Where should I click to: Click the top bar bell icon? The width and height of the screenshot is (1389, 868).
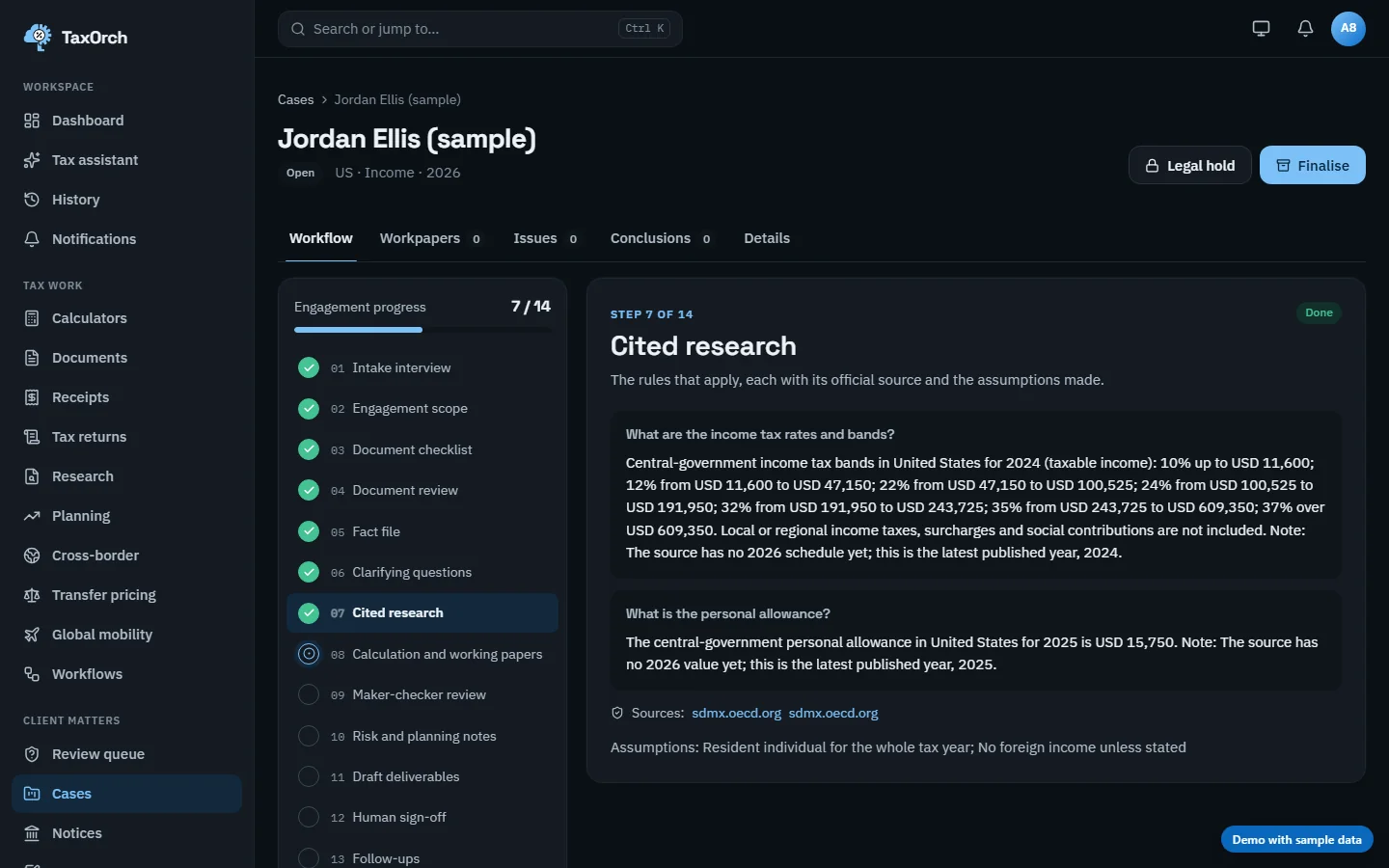coord(1305,28)
